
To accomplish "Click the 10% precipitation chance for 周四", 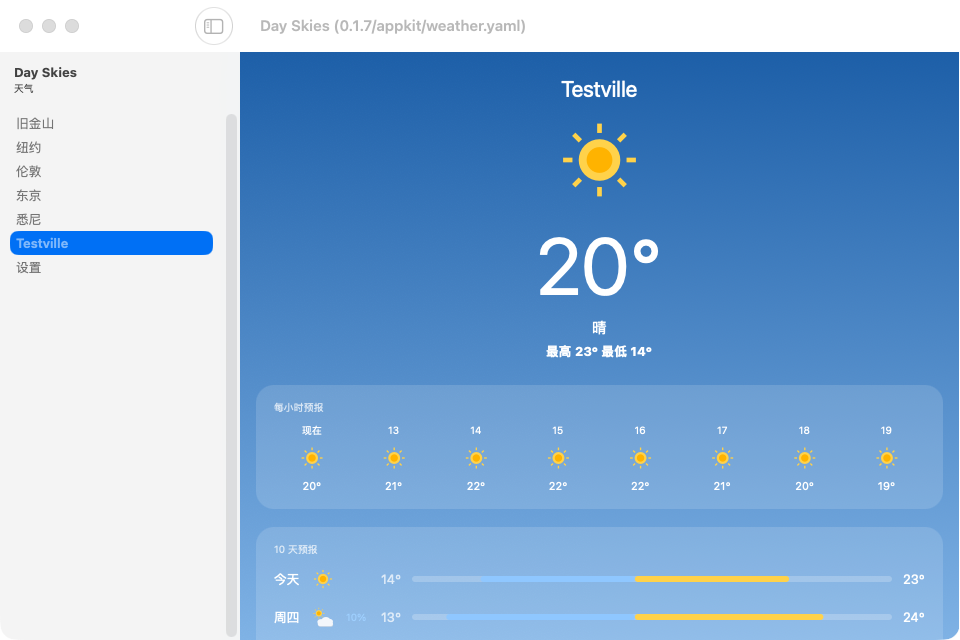I will (x=356, y=617).
